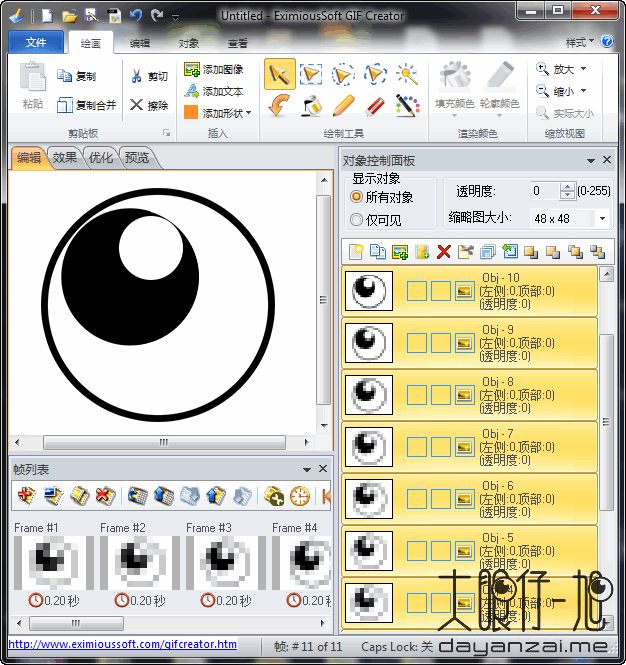Select the freeform lasso selection tool
The height and width of the screenshot is (665, 626).
[375, 74]
